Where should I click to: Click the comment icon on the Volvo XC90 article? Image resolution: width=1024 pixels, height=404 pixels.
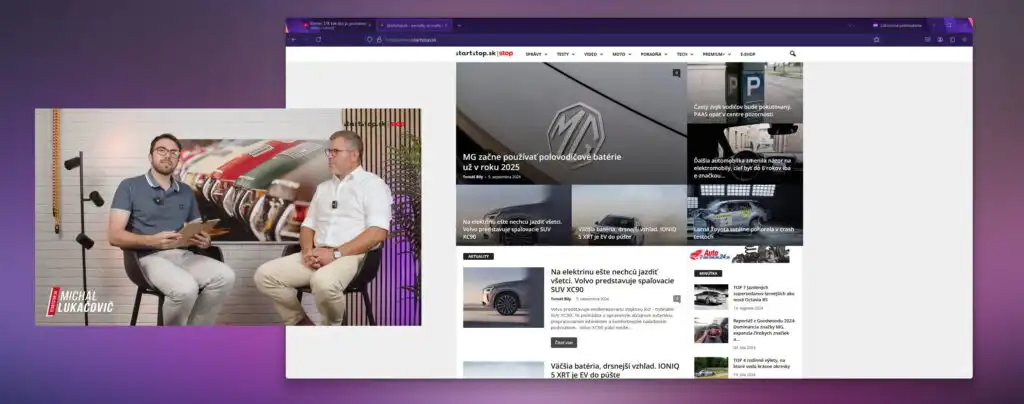(x=677, y=298)
